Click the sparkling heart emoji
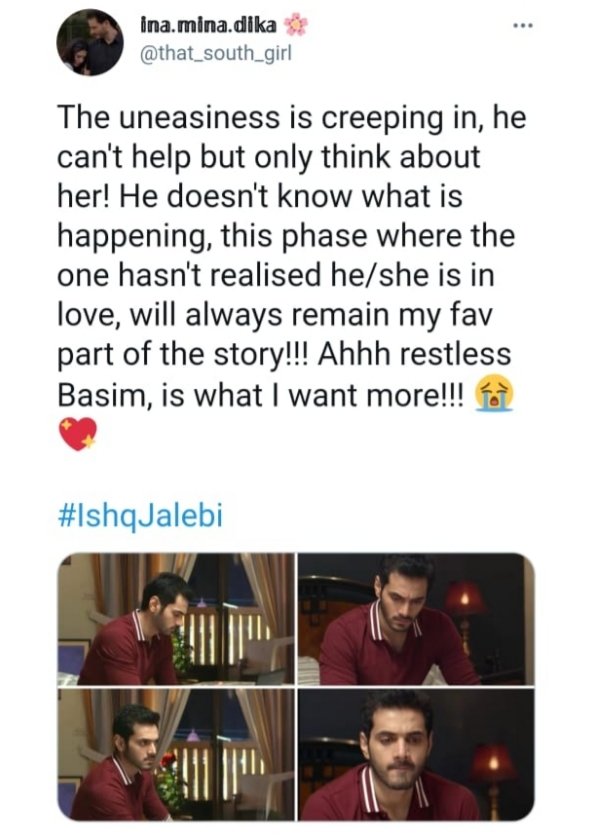 coord(78,434)
